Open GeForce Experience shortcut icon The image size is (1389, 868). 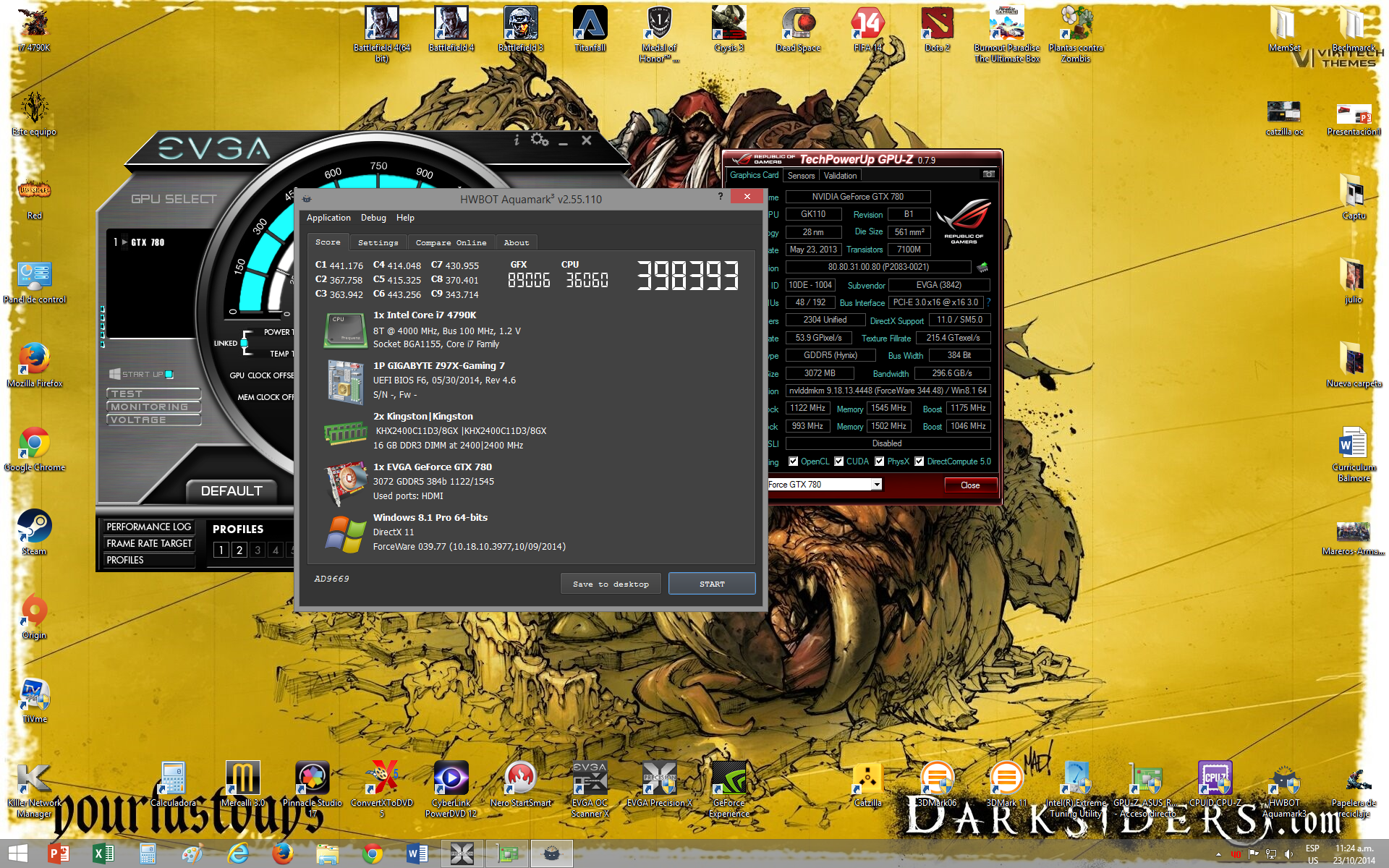click(x=729, y=788)
